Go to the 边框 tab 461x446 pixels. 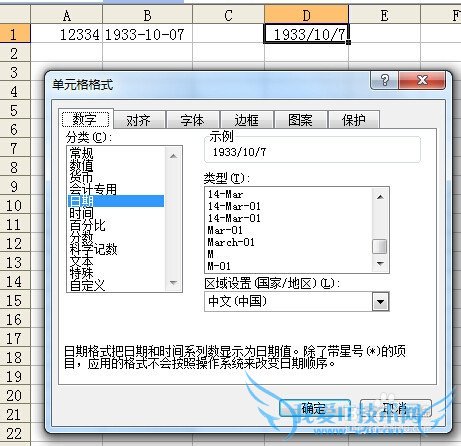(x=247, y=120)
